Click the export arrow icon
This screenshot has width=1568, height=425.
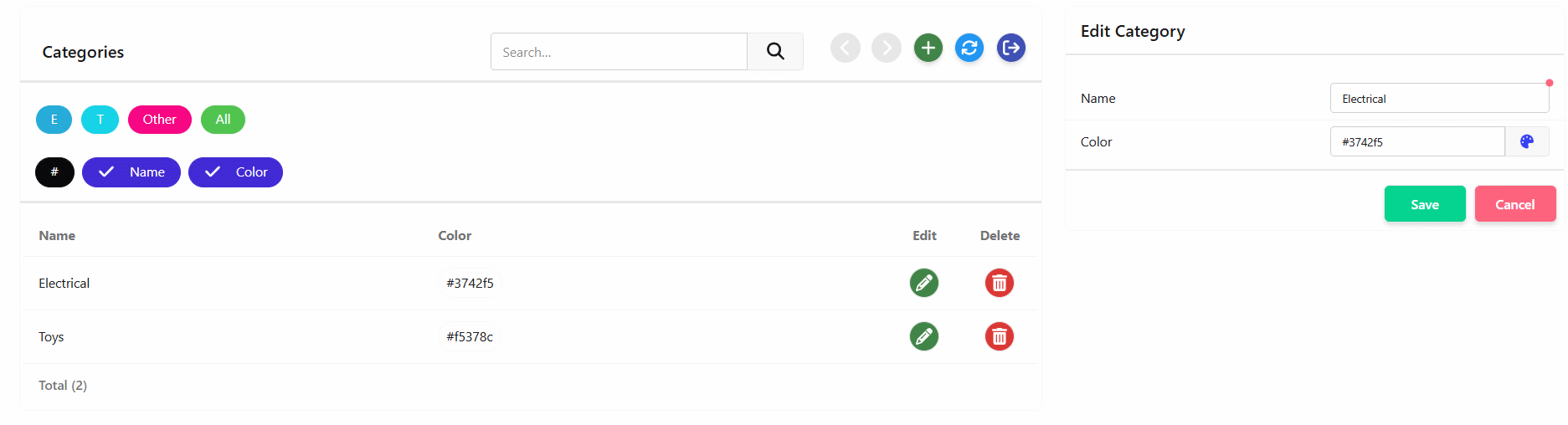click(x=1011, y=48)
